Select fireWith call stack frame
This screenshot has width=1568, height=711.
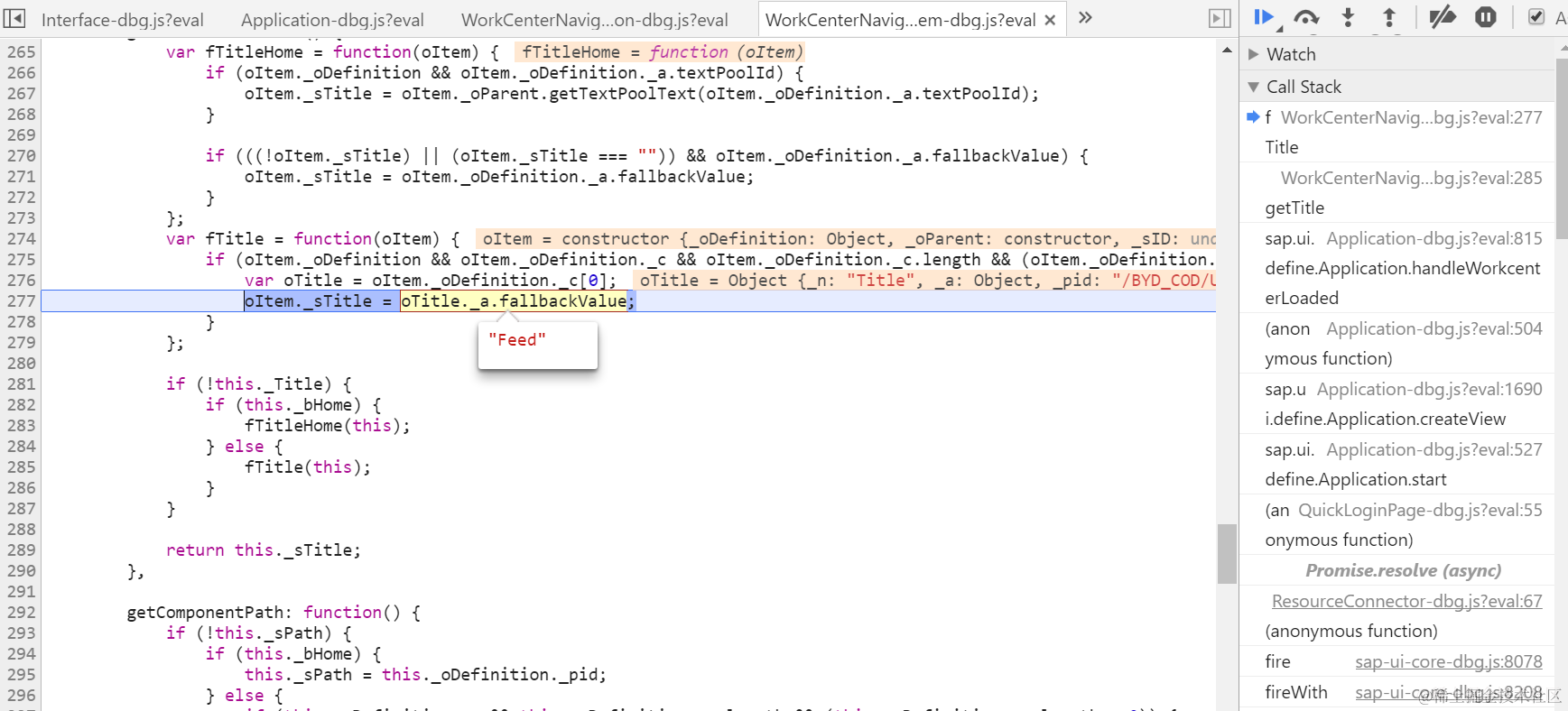tap(1397, 692)
